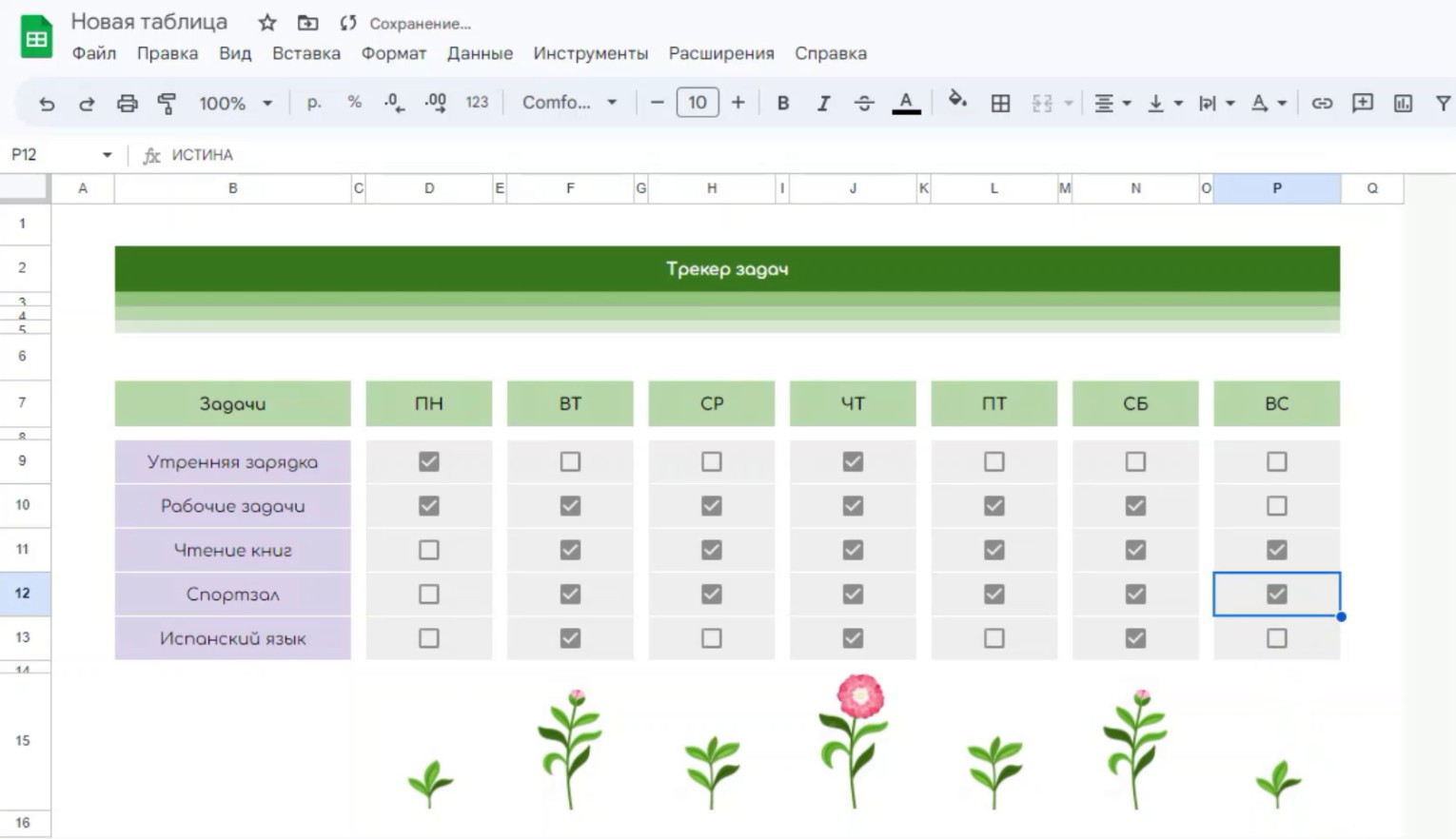Decrease font size with minus button
This screenshot has height=839, width=1456.
[x=657, y=103]
